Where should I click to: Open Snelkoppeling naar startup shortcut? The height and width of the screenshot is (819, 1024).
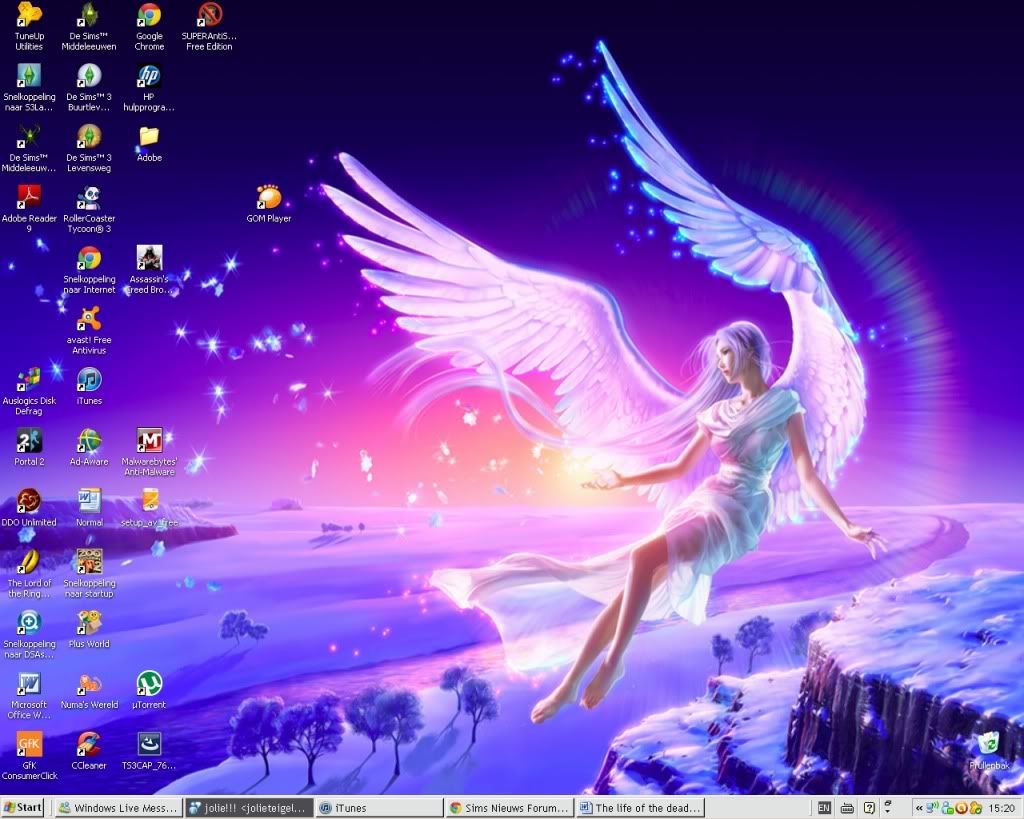[x=89, y=573]
